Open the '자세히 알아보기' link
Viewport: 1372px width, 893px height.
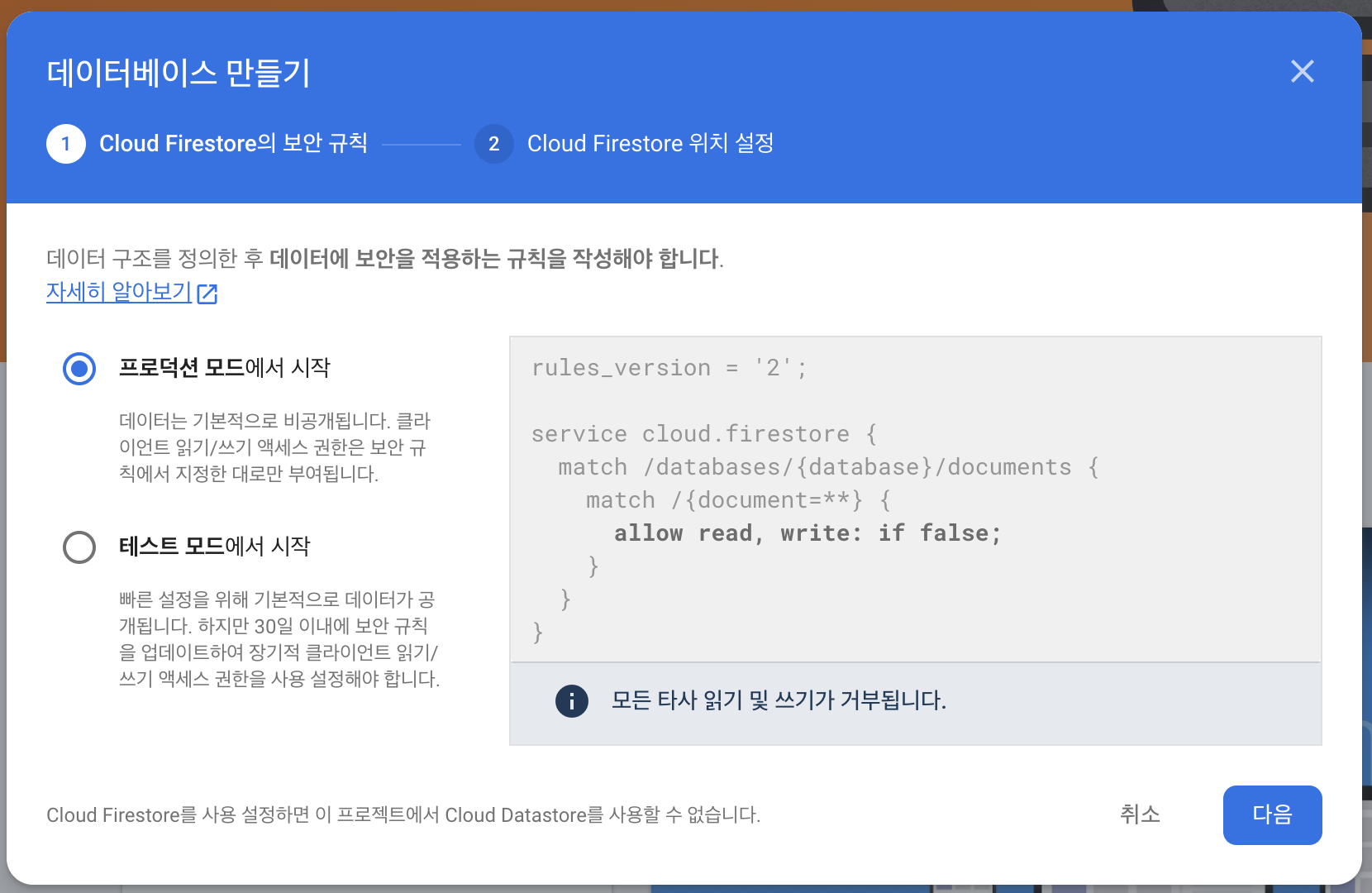pyautogui.click(x=119, y=292)
